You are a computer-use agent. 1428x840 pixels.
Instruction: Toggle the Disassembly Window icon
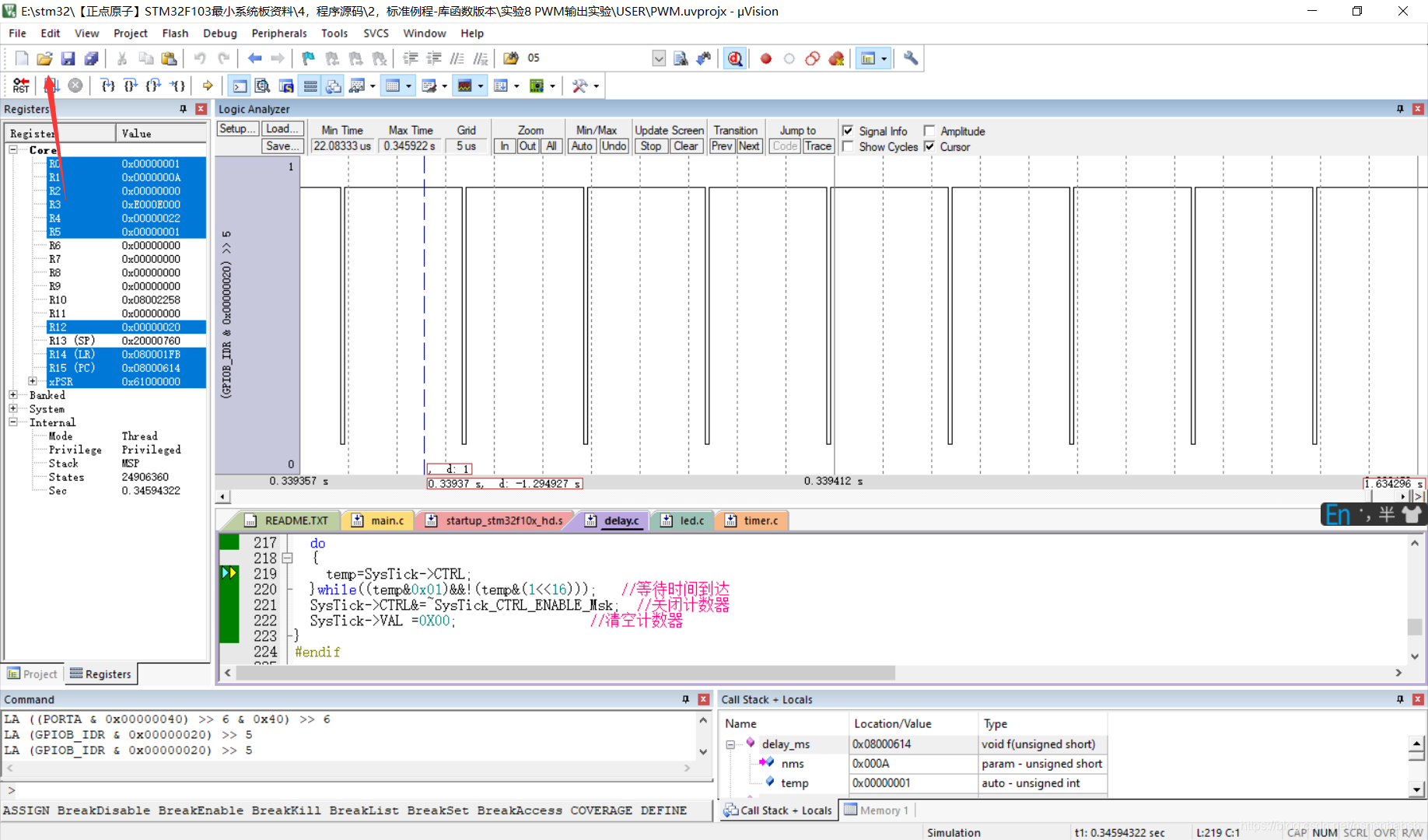pyautogui.click(x=263, y=86)
